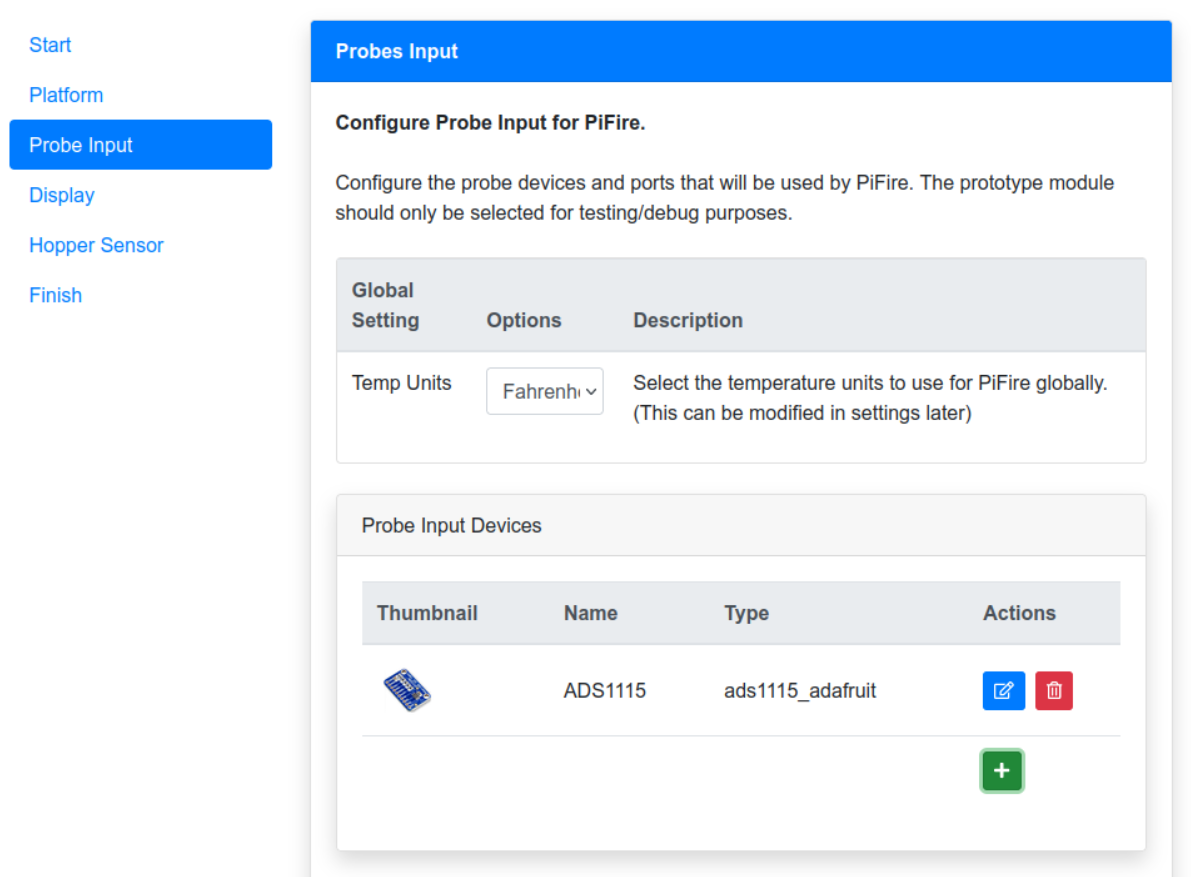Switch to the Display section

click(x=62, y=195)
